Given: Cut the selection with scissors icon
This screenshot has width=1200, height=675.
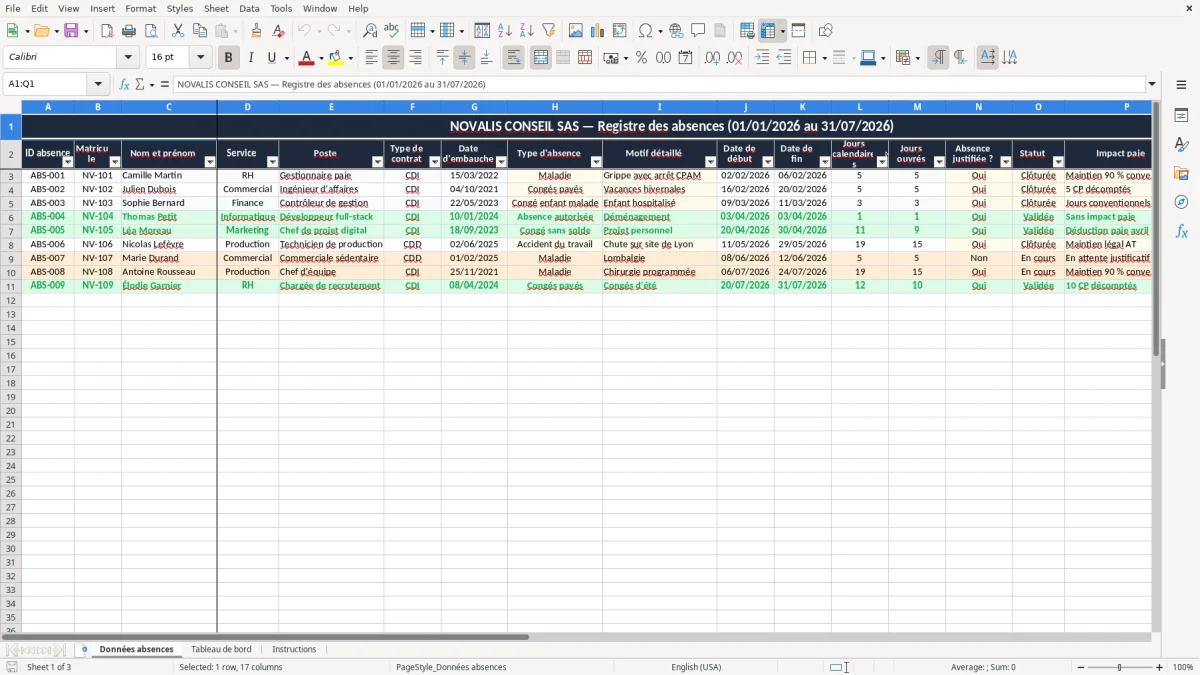Looking at the screenshot, I should click(178, 31).
